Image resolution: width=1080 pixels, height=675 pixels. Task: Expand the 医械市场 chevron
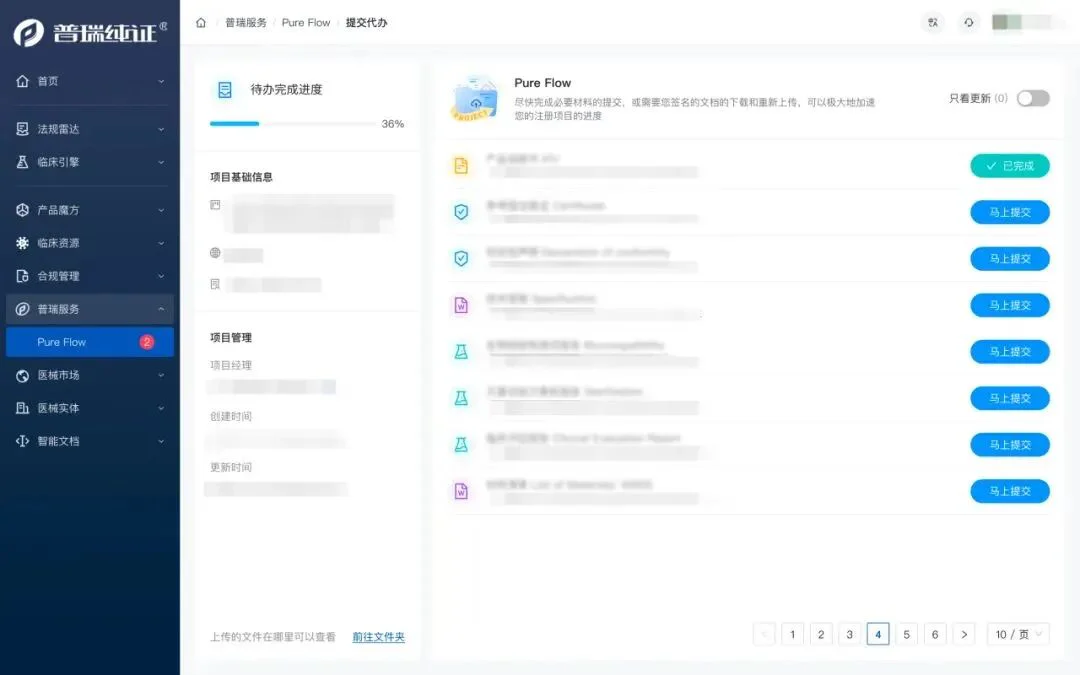pyautogui.click(x=161, y=375)
